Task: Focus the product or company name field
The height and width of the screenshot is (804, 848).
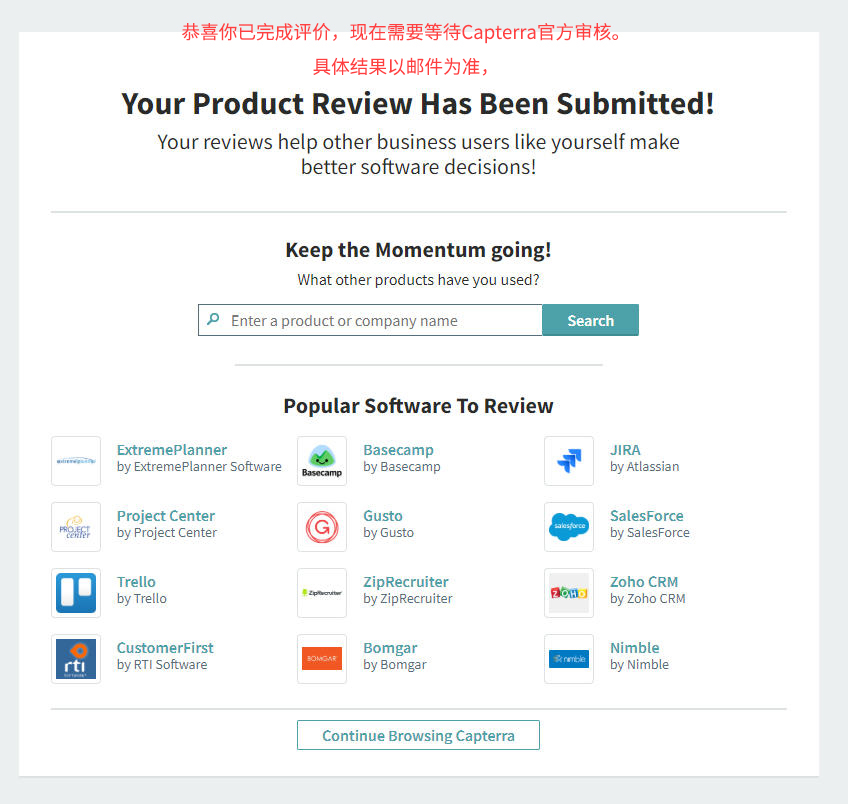Action: click(x=370, y=320)
